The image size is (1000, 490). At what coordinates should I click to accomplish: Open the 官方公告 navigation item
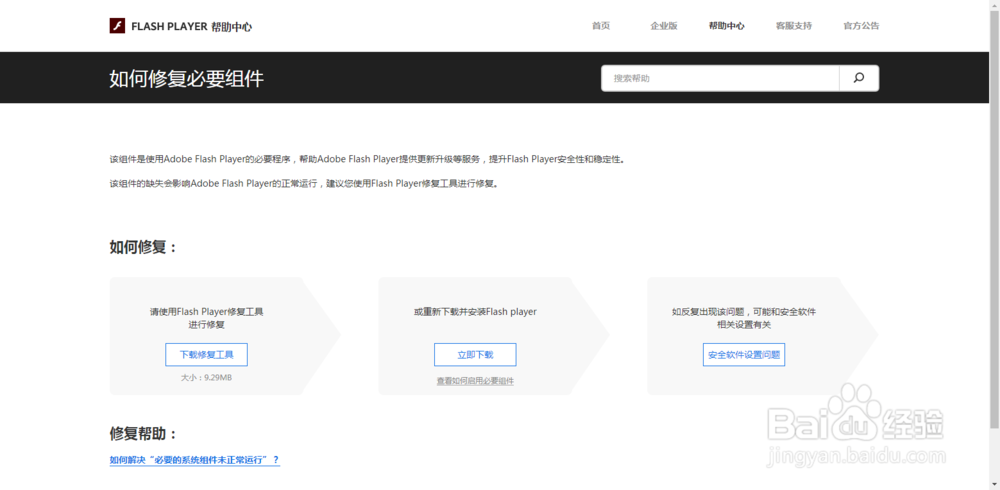point(861,26)
